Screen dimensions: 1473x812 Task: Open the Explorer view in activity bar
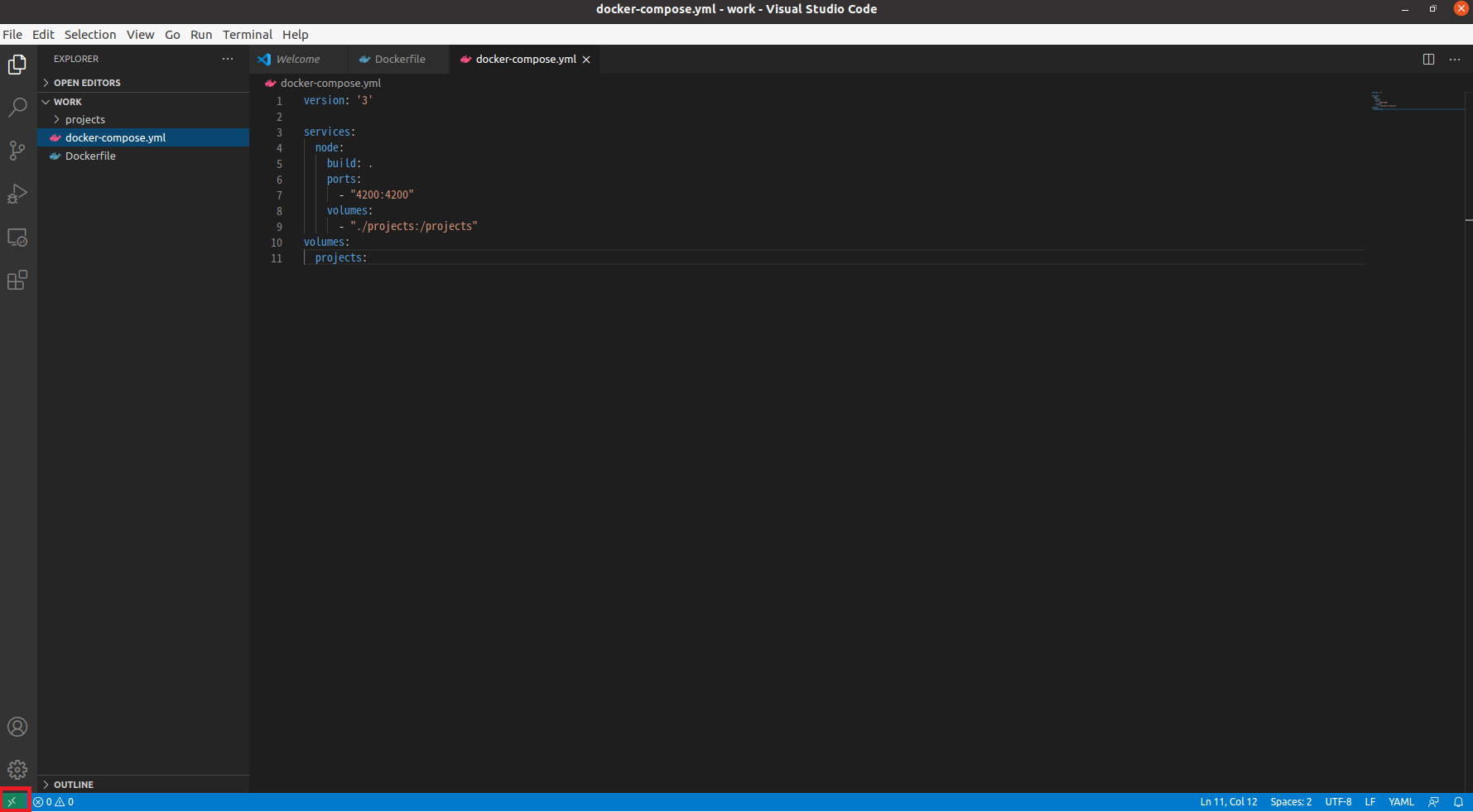[x=17, y=65]
